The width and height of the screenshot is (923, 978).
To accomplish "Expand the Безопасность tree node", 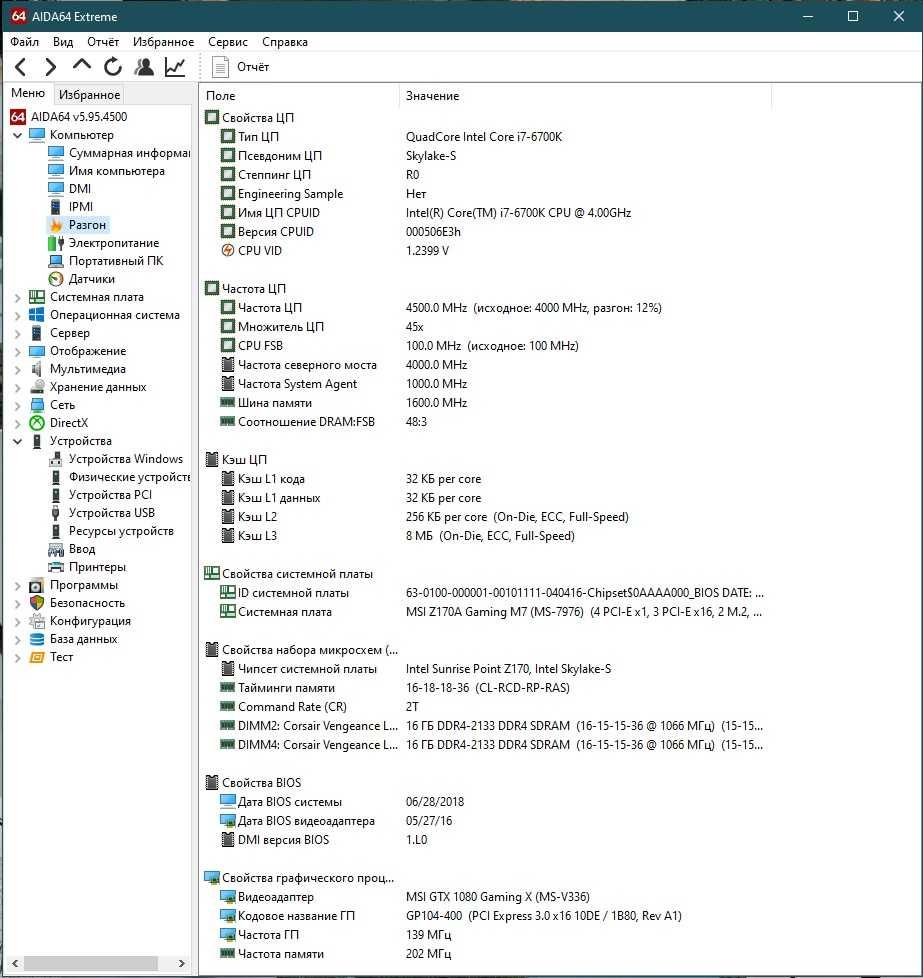I will click(17, 604).
